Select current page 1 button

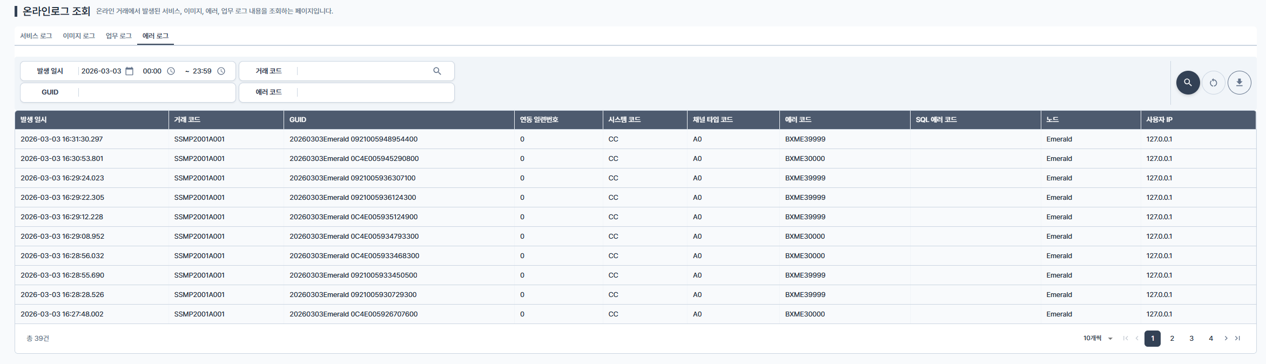(x=1153, y=339)
